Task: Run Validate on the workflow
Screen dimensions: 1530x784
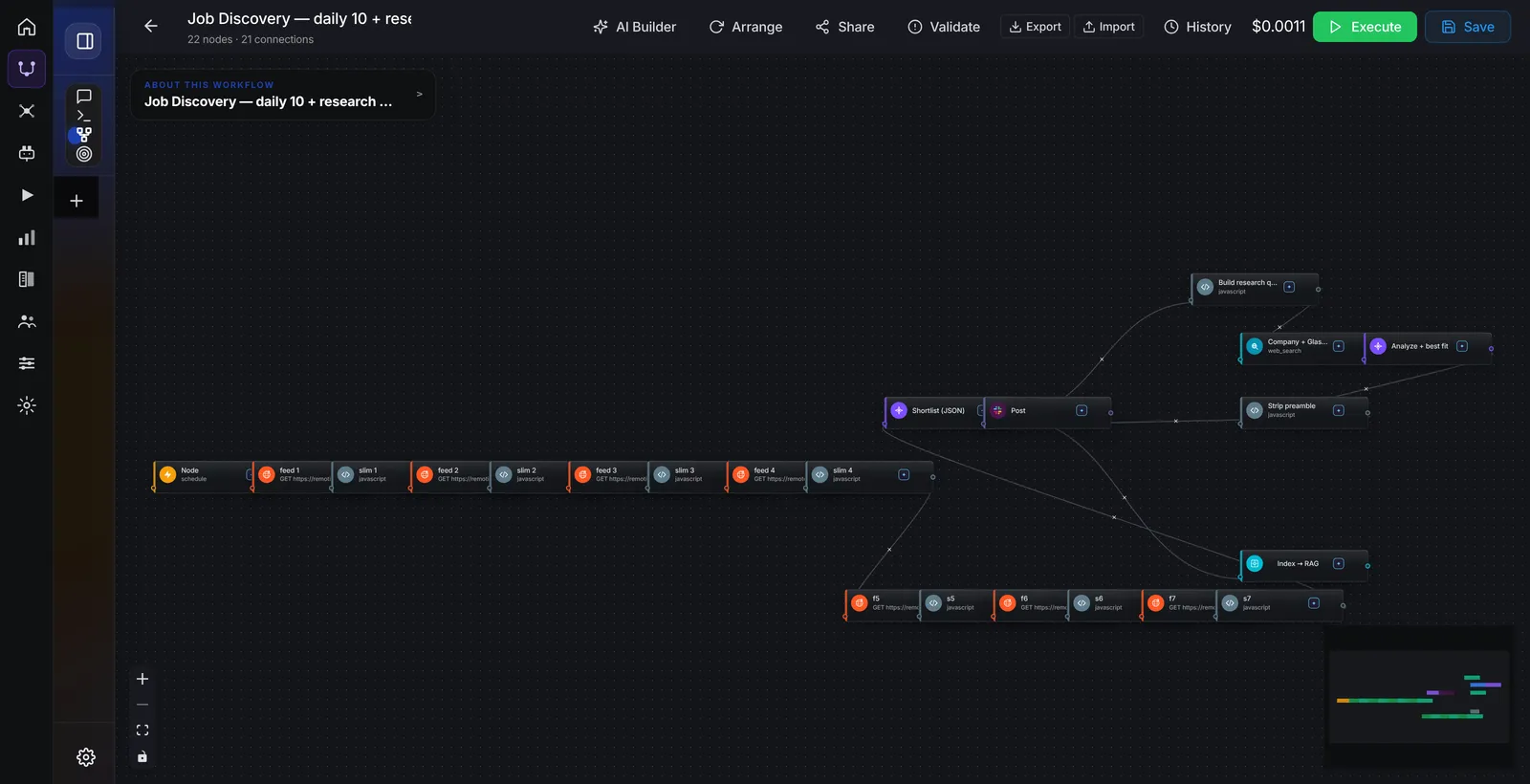Action: (x=944, y=27)
